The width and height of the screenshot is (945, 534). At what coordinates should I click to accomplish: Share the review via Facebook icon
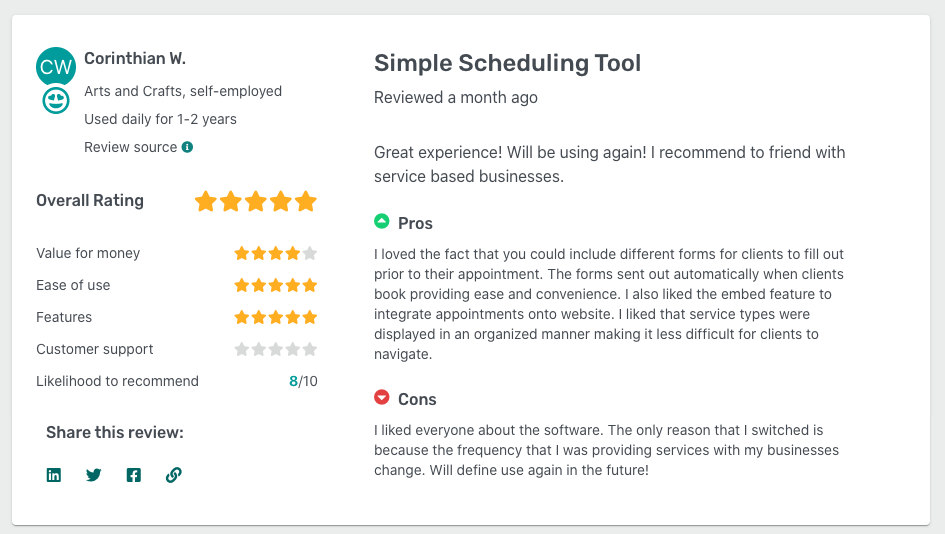(134, 475)
